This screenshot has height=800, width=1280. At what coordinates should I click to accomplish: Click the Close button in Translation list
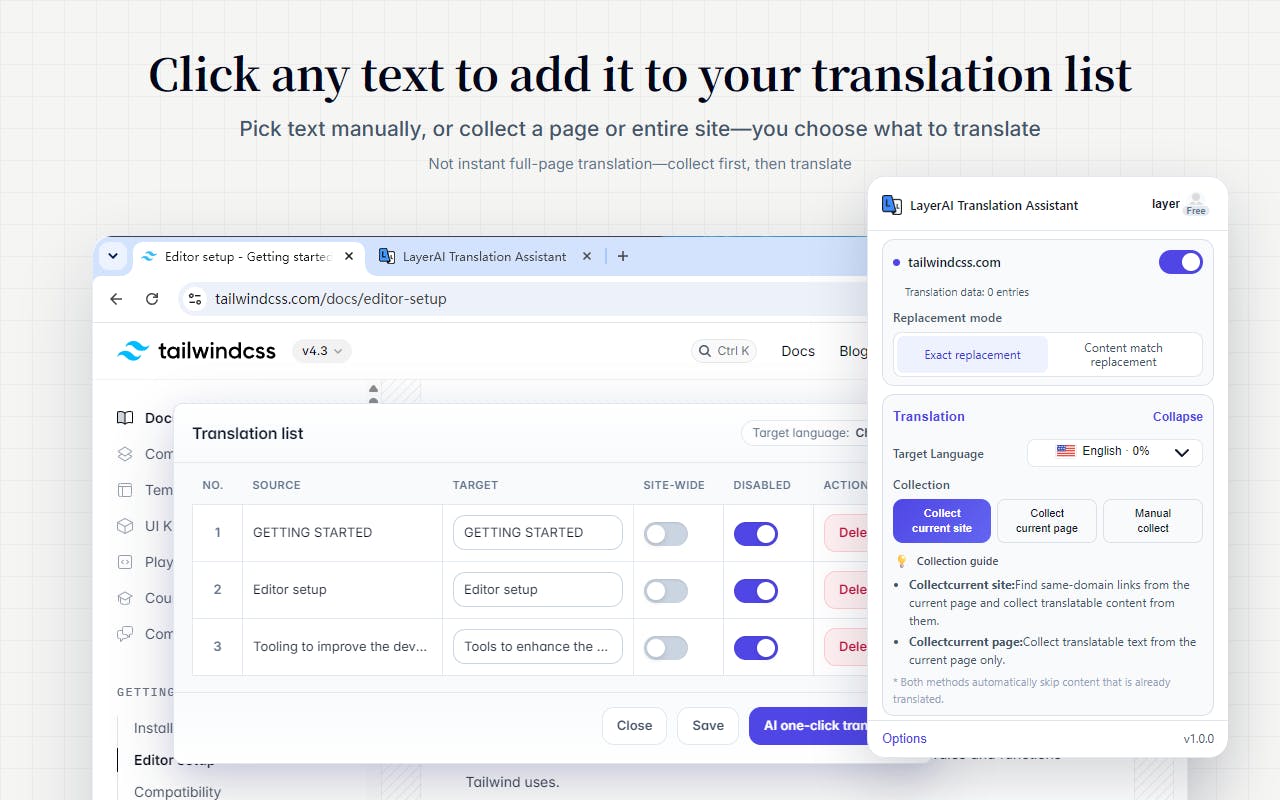(x=634, y=726)
